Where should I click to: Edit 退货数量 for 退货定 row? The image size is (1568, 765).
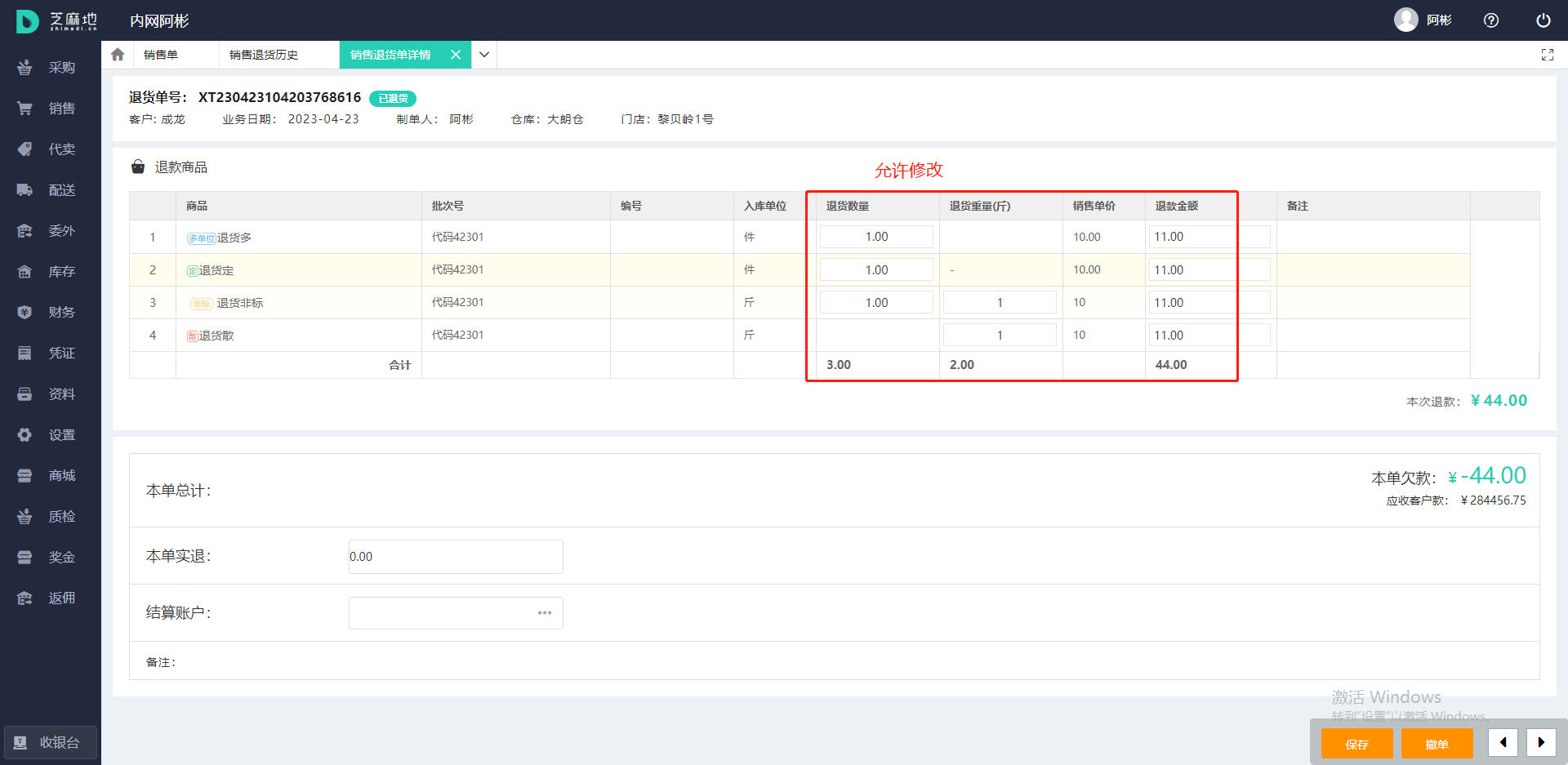(x=876, y=270)
